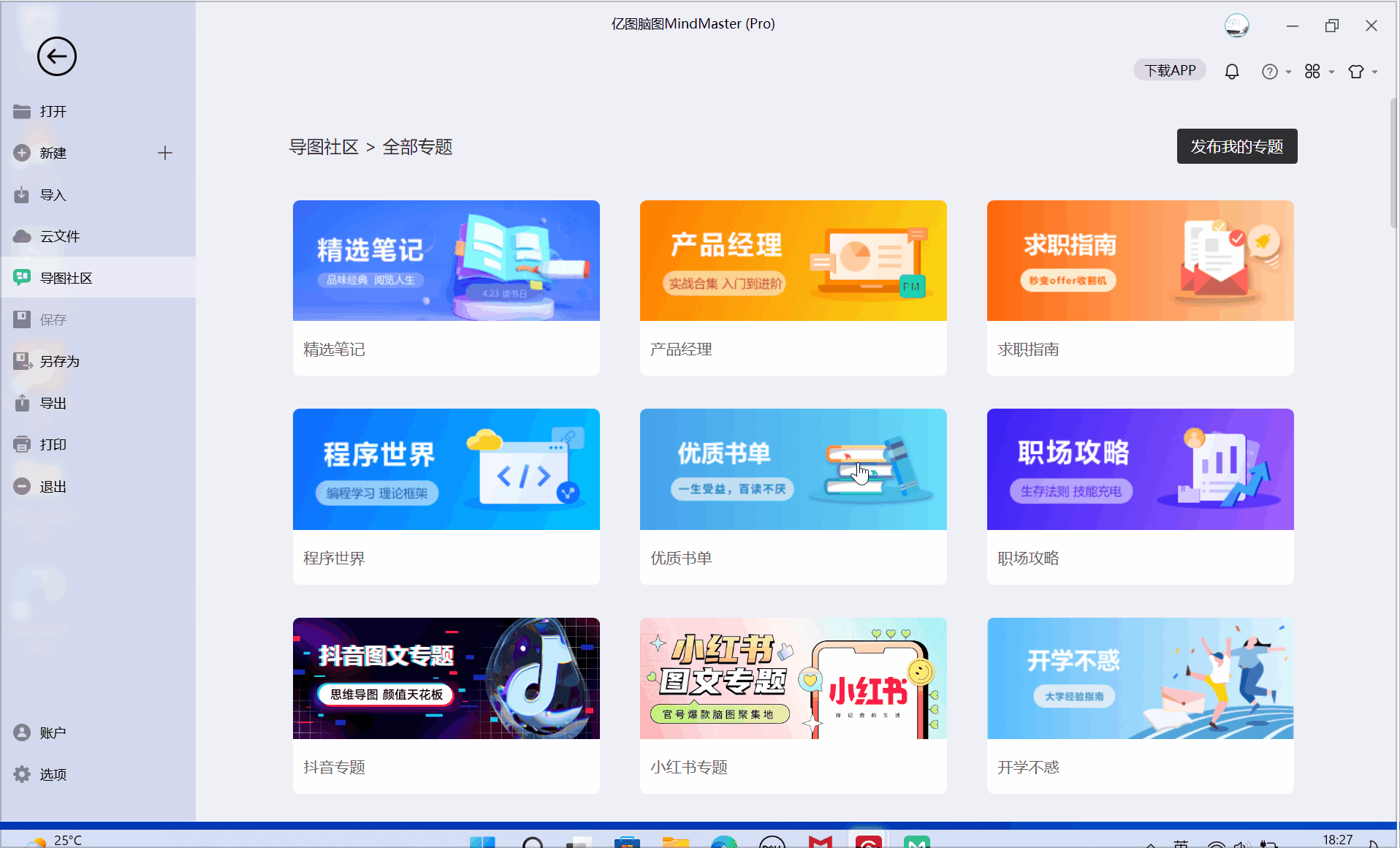Select 选项 in the sidebar menu
Screen dimensions: 1400x848
pyautogui.click(x=98, y=774)
